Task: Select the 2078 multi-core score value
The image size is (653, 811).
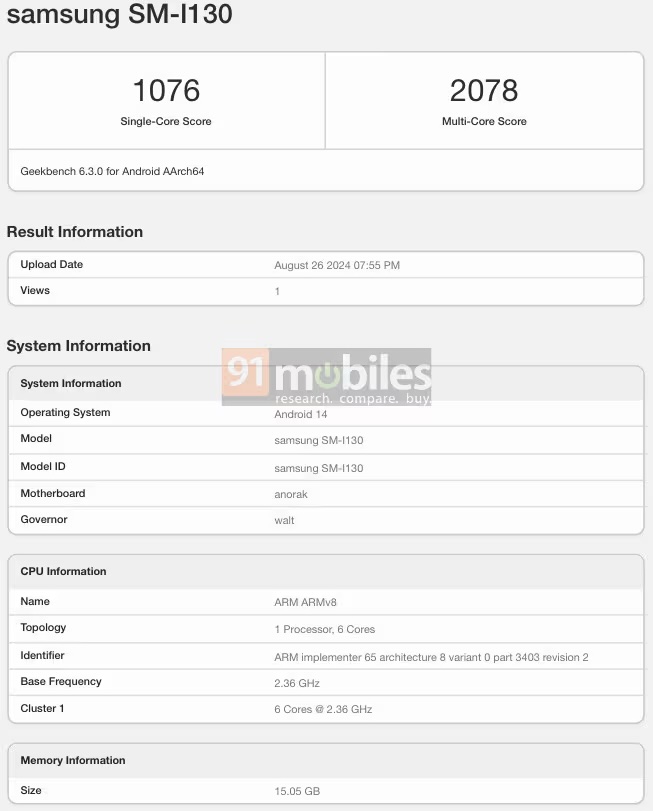Action: tap(484, 91)
